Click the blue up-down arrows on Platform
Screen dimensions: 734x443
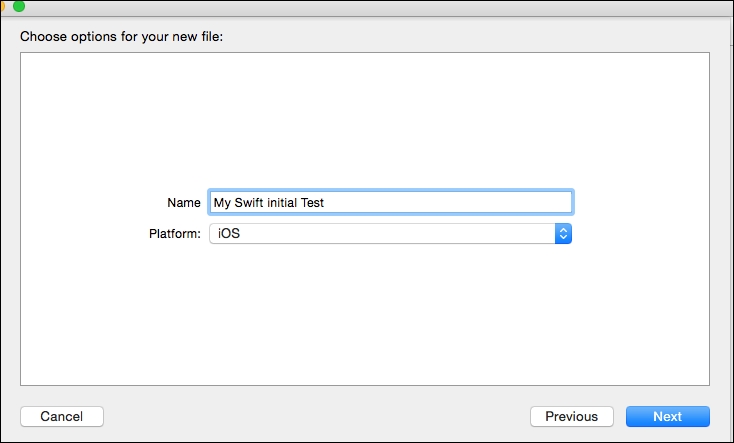point(563,233)
